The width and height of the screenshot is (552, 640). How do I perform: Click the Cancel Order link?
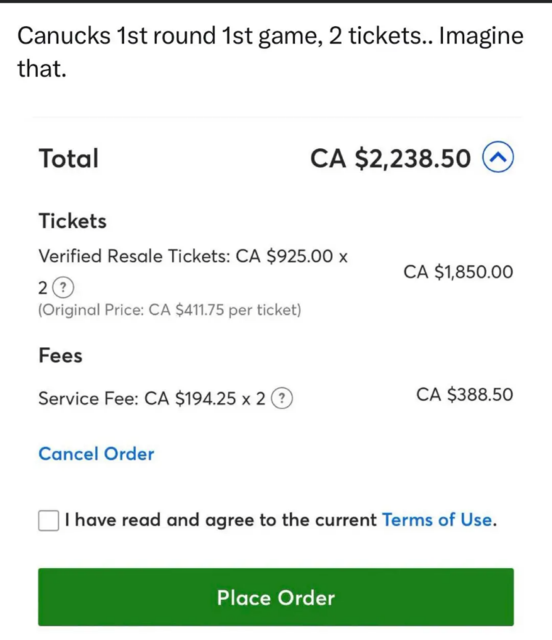(x=96, y=454)
